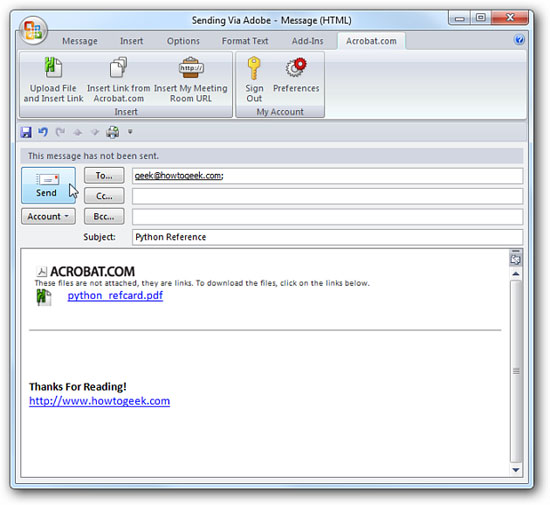Click the 'Thanks For Reading!' text
This screenshot has width=550, height=505.
(x=78, y=386)
